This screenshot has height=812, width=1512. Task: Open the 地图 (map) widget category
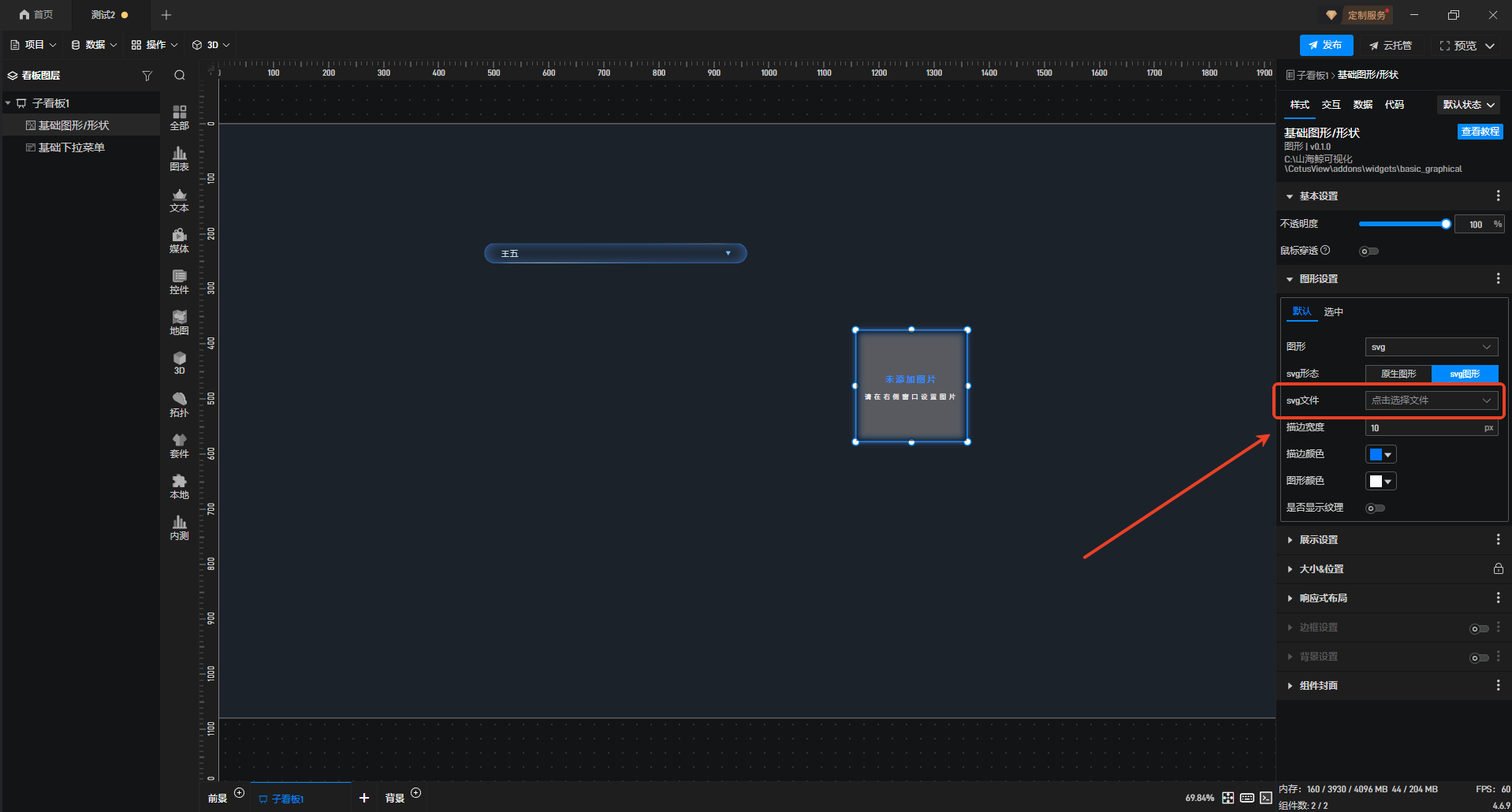179,322
